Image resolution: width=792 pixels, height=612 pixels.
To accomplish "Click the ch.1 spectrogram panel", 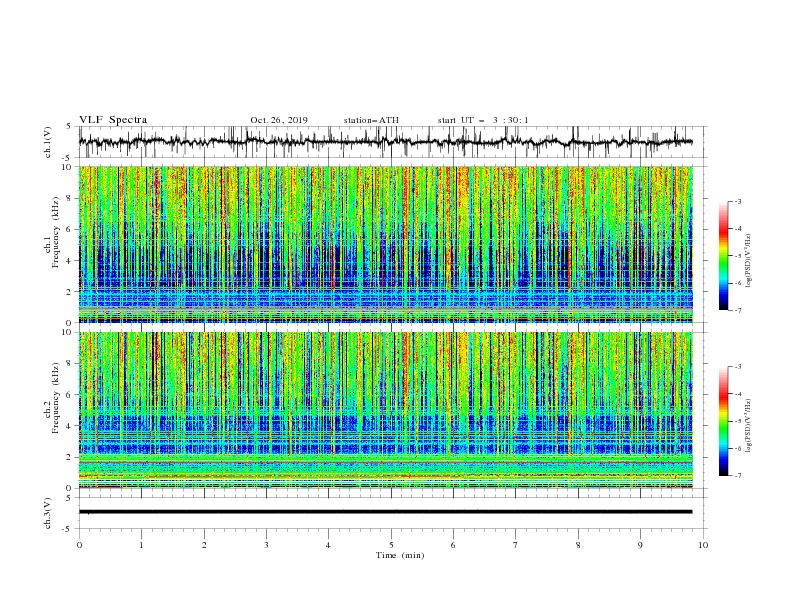I will point(385,244).
